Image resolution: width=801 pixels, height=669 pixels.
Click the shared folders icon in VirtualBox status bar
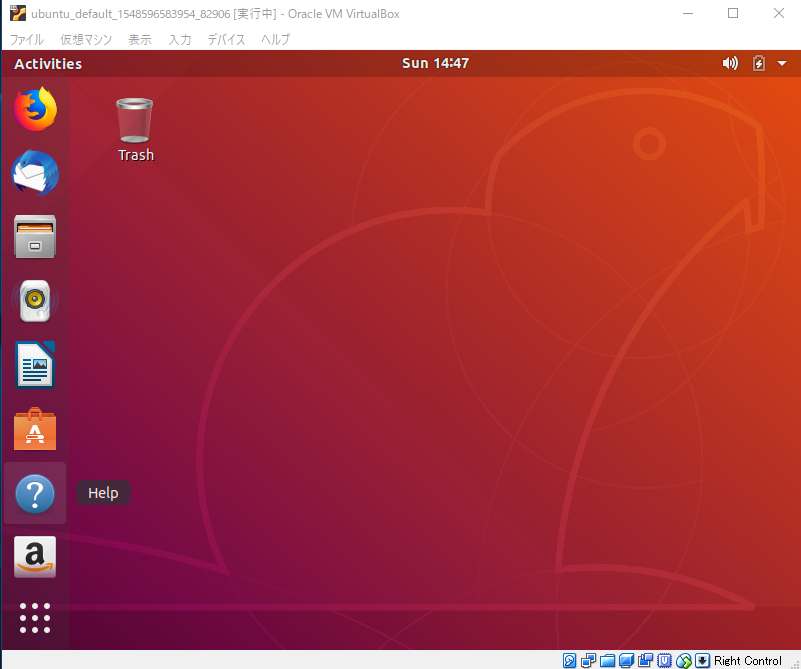(607, 660)
